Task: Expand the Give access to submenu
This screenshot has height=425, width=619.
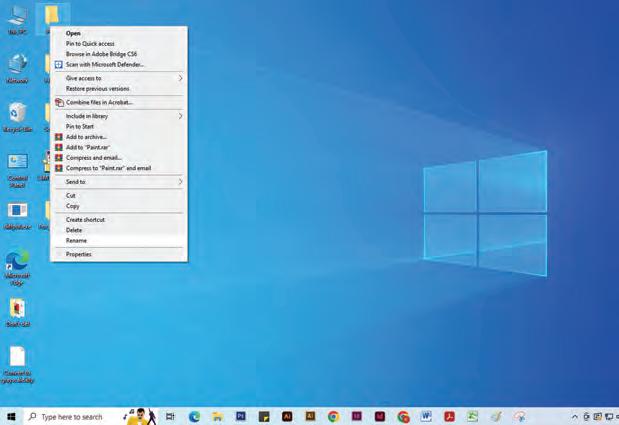Action: pyautogui.click(x=119, y=78)
